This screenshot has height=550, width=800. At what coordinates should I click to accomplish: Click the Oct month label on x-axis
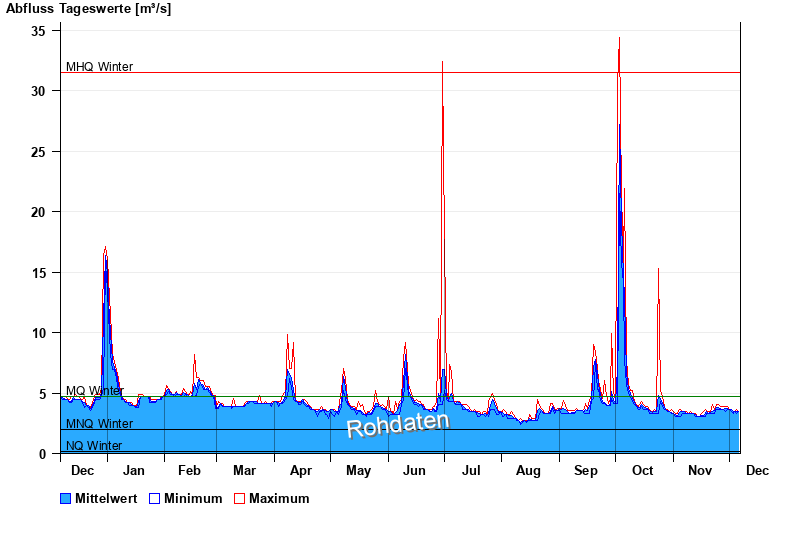pos(642,471)
